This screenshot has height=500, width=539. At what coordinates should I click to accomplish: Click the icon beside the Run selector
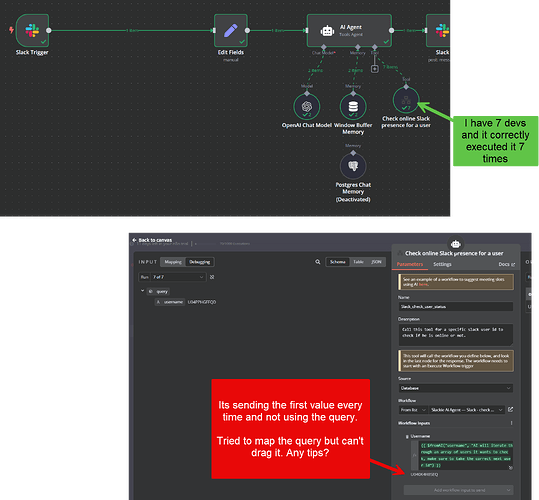pyautogui.click(x=212, y=277)
